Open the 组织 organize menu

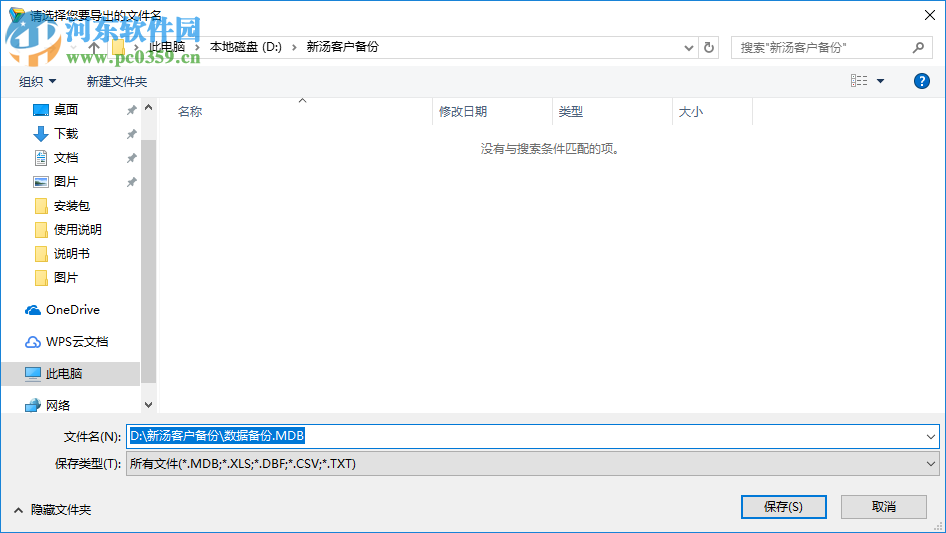pos(37,81)
